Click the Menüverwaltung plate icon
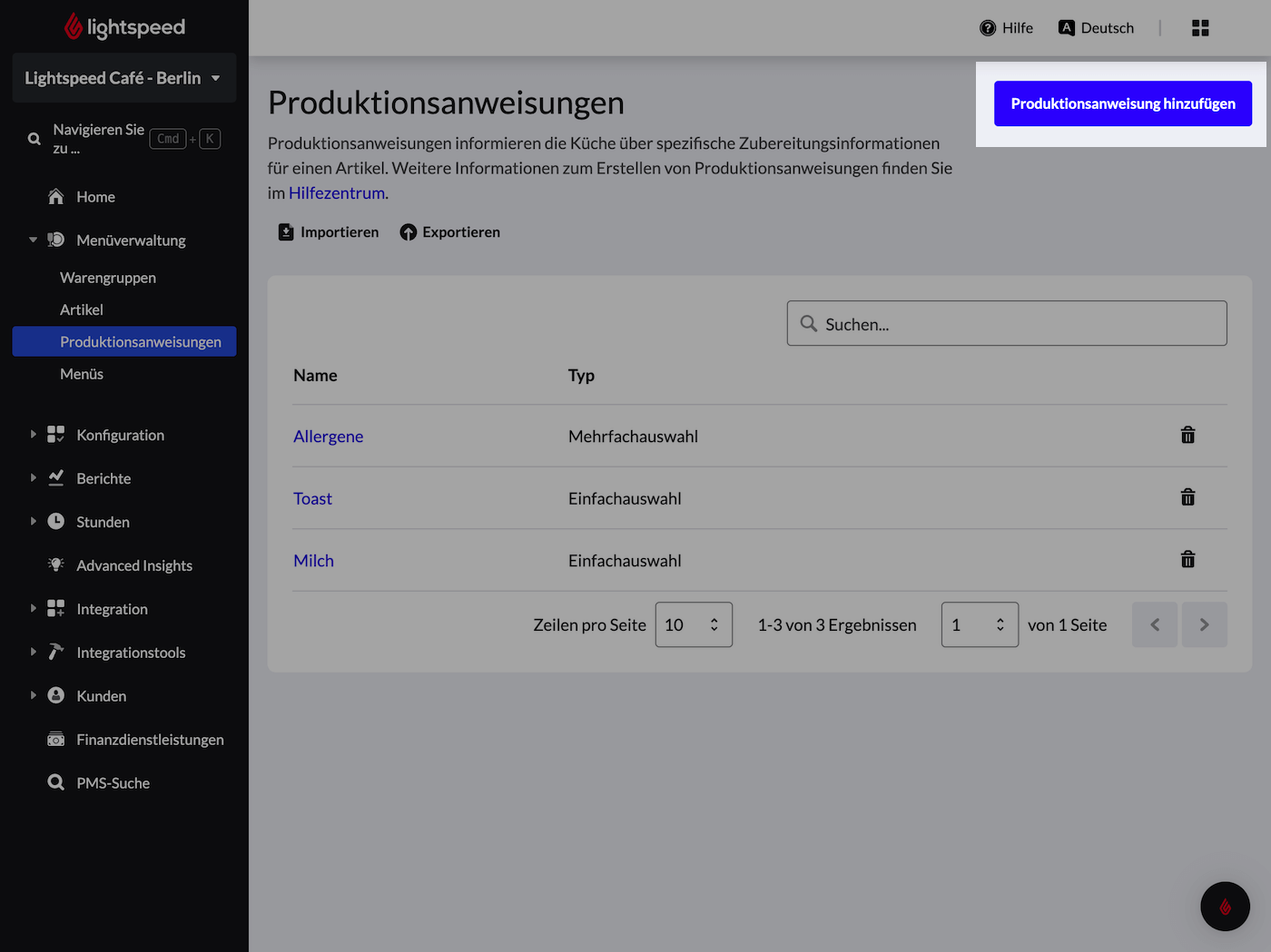The image size is (1271, 952). pyautogui.click(x=56, y=240)
